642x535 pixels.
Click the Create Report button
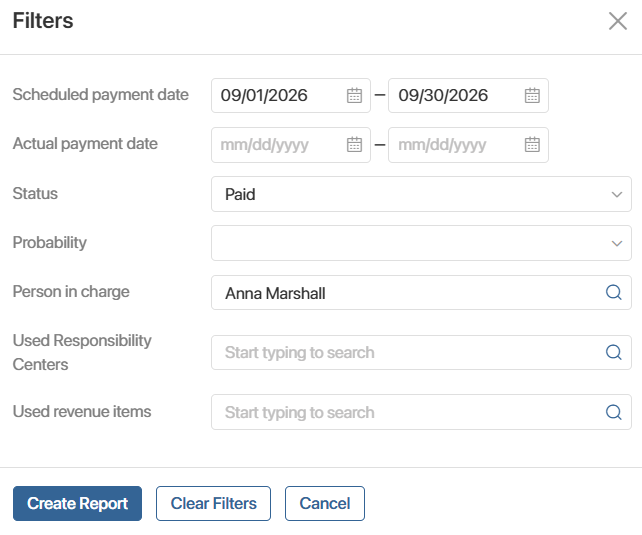pos(77,503)
